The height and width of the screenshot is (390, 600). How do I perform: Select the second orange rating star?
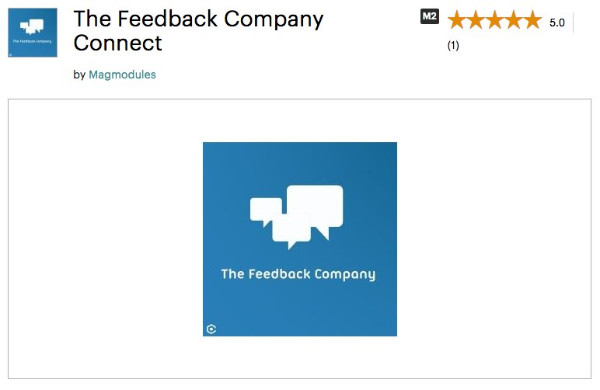476,20
